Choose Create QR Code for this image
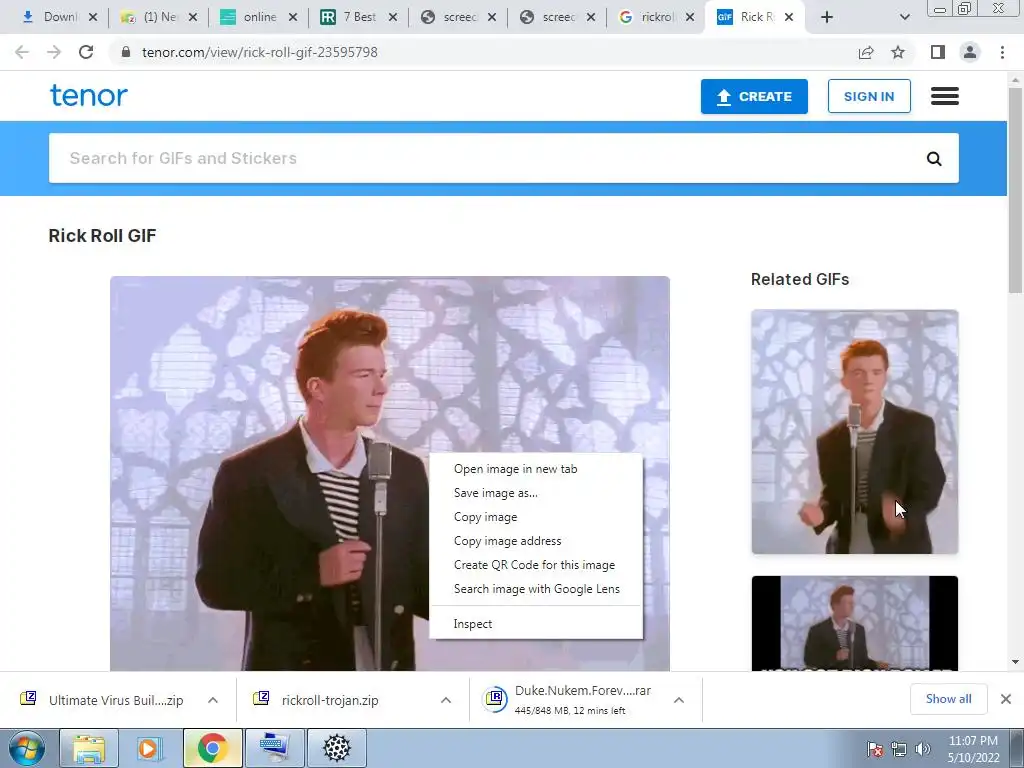 pyautogui.click(x=536, y=565)
